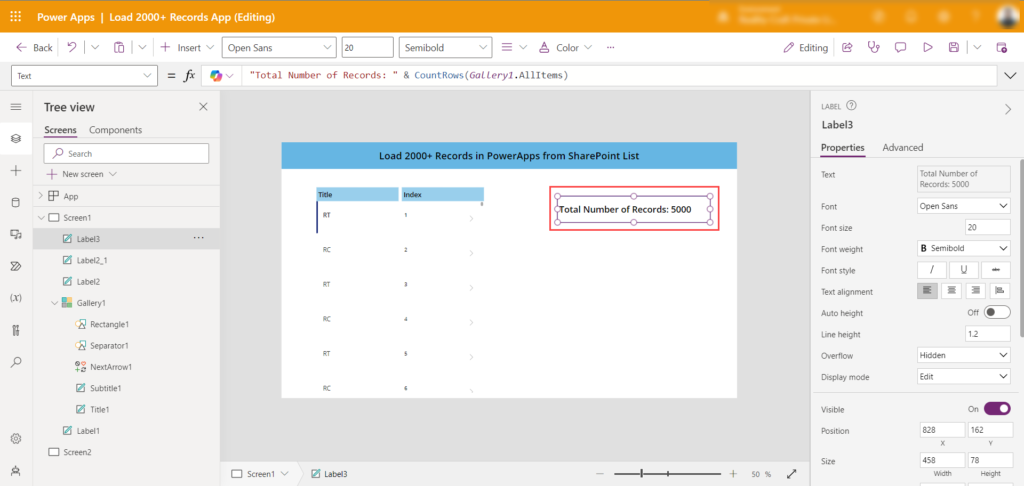The height and width of the screenshot is (486, 1024).
Task: Click New screen button
Action: coord(82,174)
